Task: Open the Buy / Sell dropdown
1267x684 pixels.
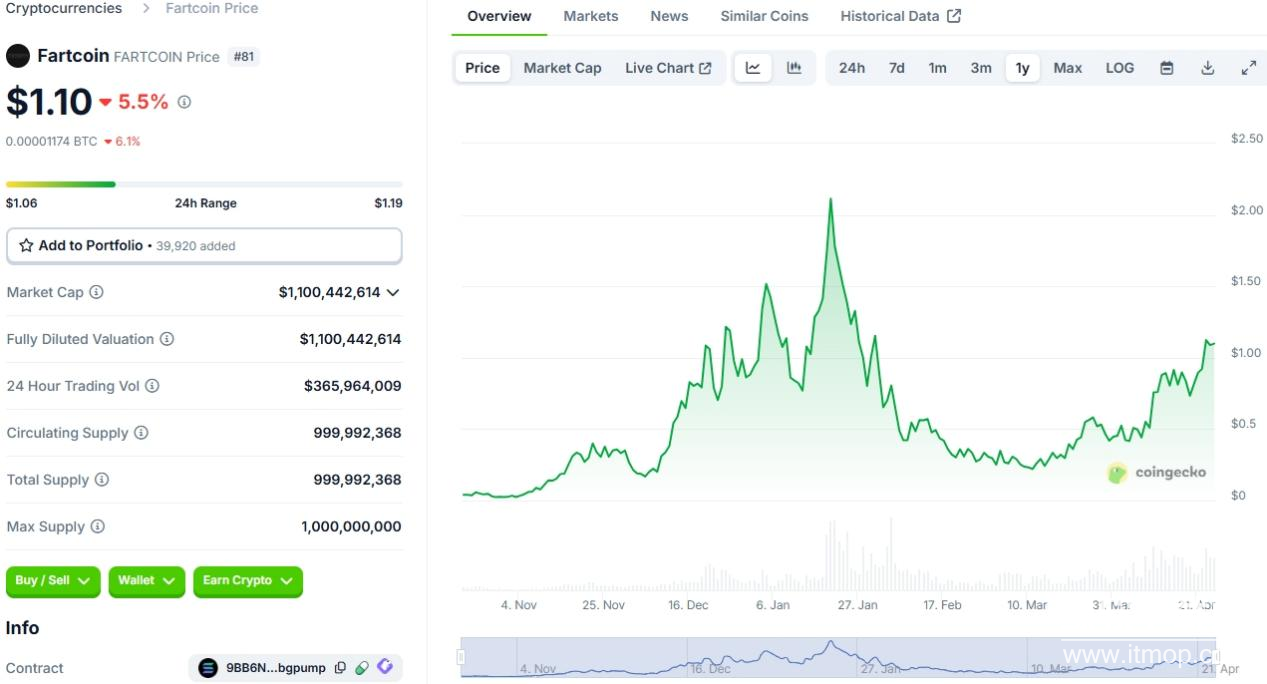Action: click(53, 581)
